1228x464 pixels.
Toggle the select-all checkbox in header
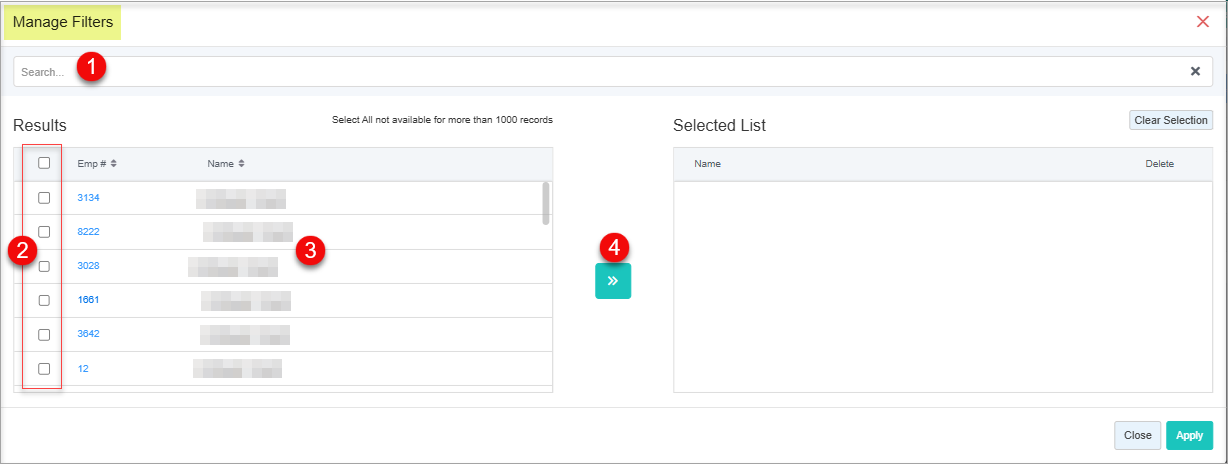(44, 163)
